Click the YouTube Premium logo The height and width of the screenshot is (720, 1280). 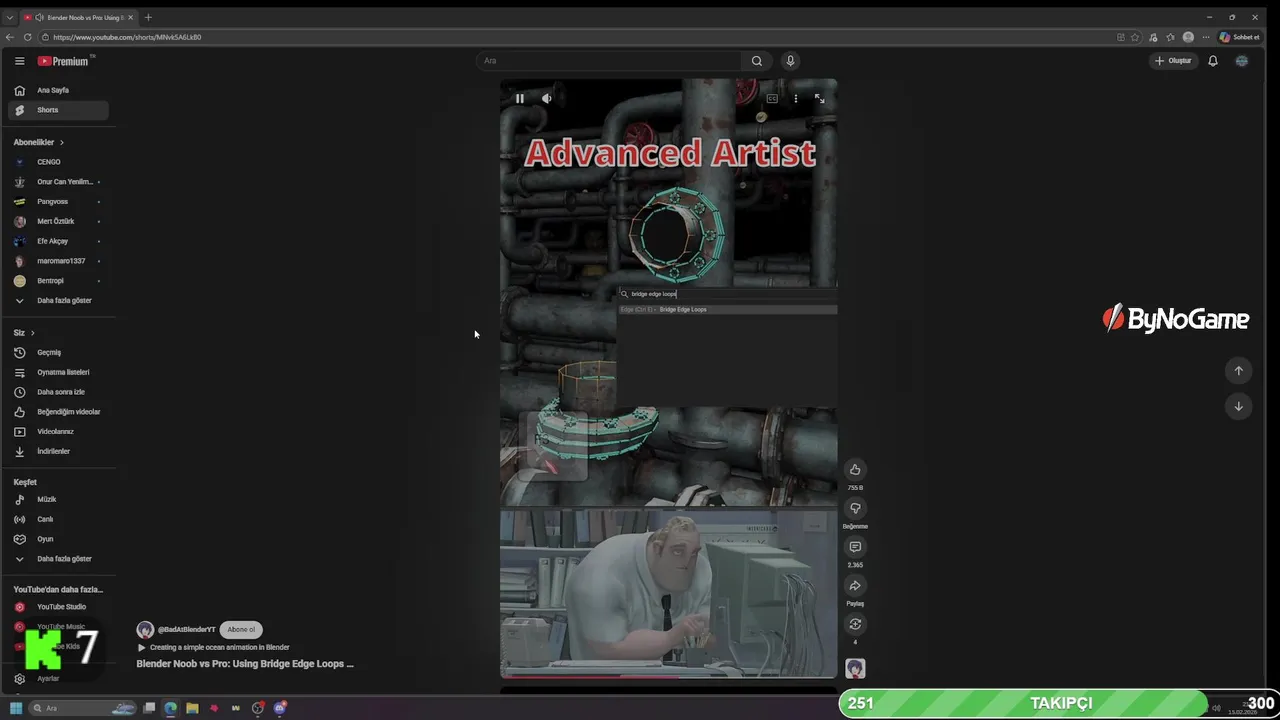click(x=66, y=61)
